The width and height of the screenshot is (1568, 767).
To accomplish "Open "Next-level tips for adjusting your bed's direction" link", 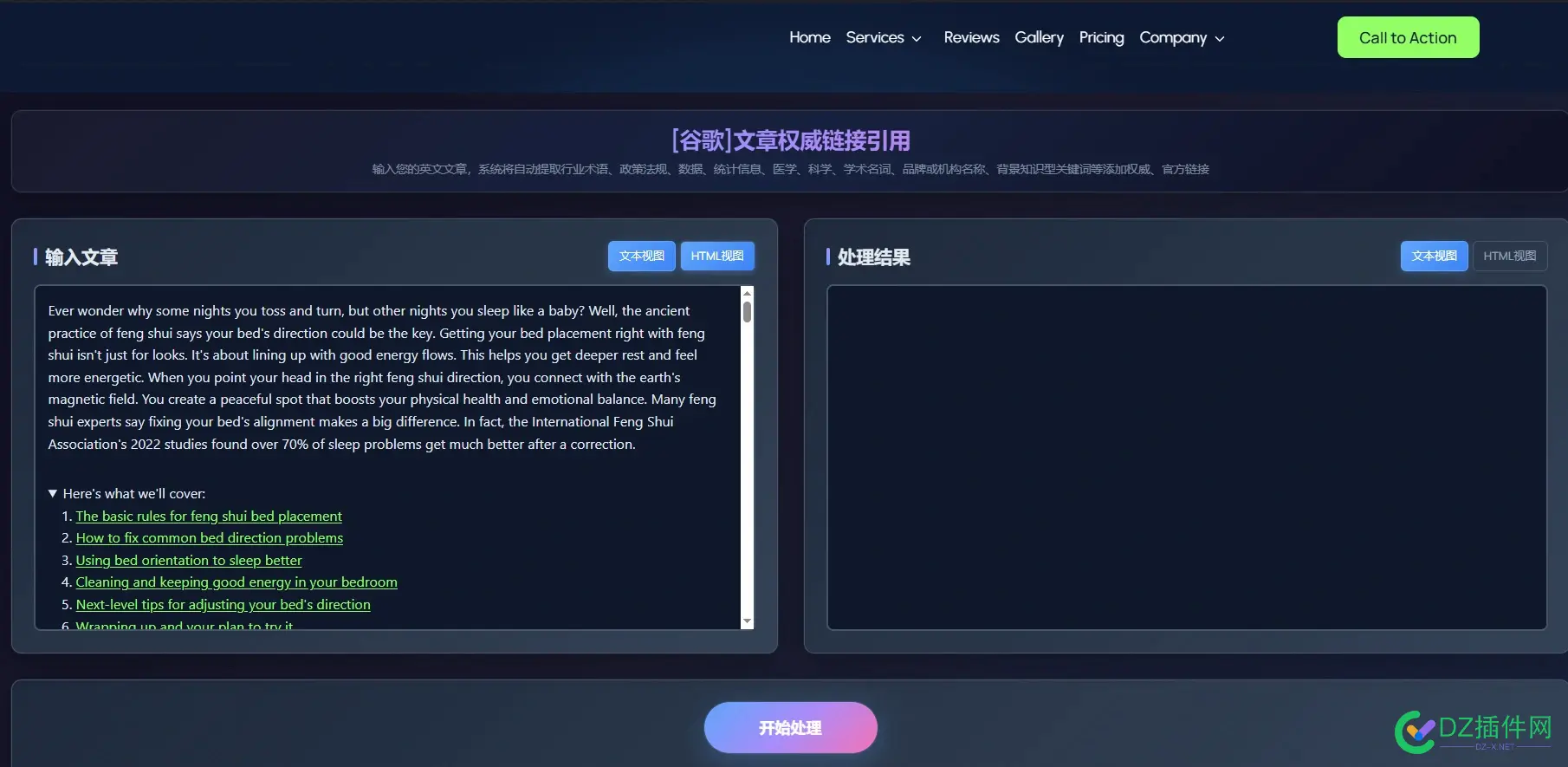I will coord(223,604).
